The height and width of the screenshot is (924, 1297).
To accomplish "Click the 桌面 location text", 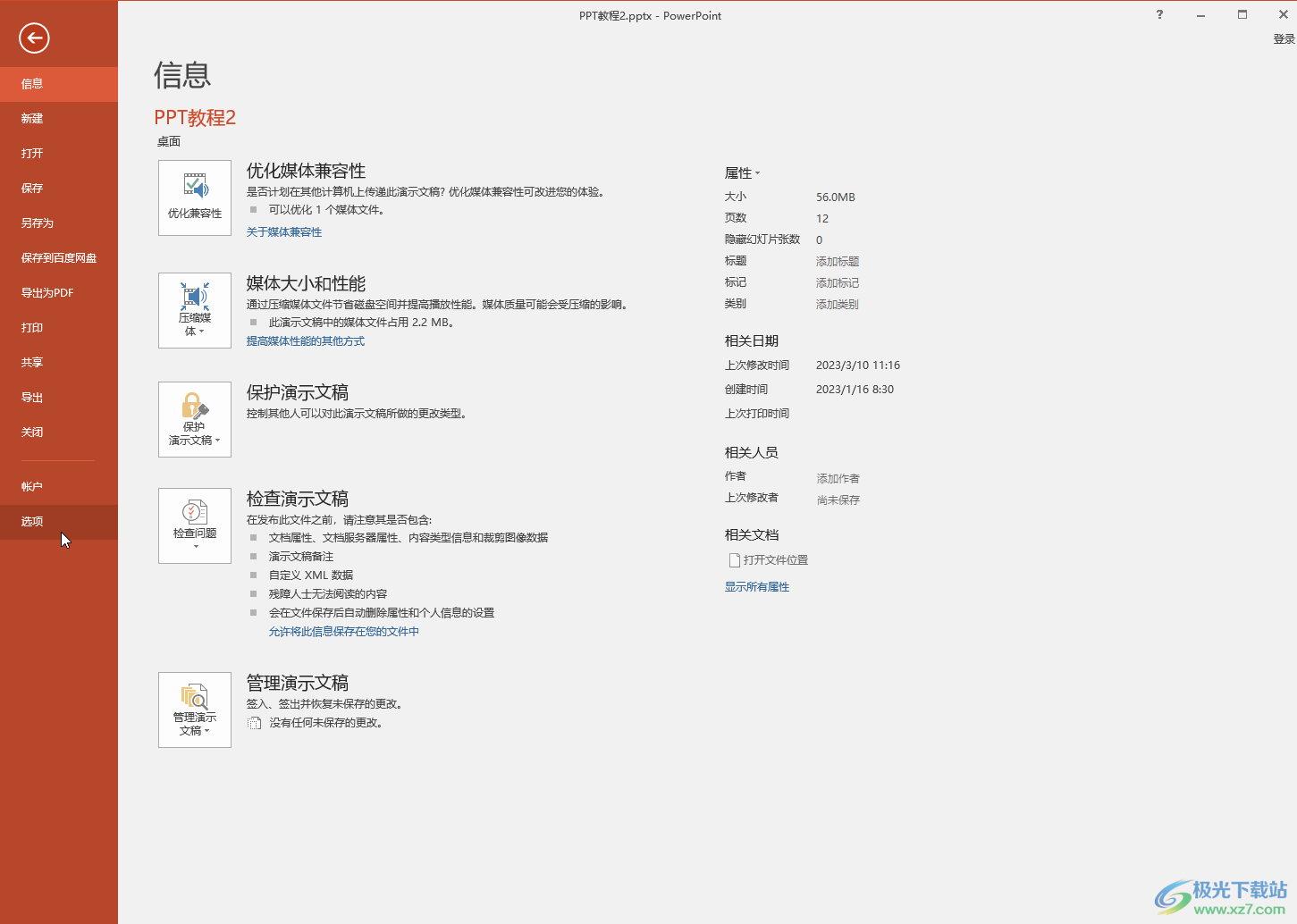I will [169, 142].
